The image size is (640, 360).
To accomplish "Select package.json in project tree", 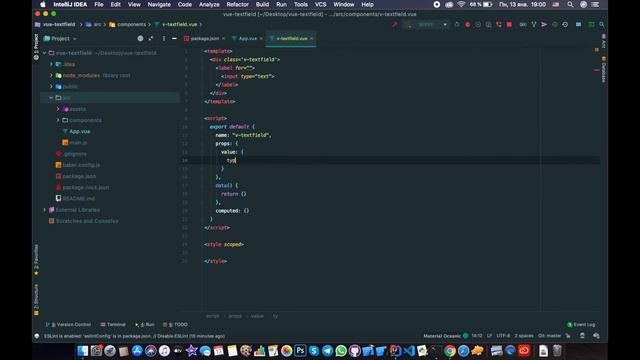I will tap(79, 176).
